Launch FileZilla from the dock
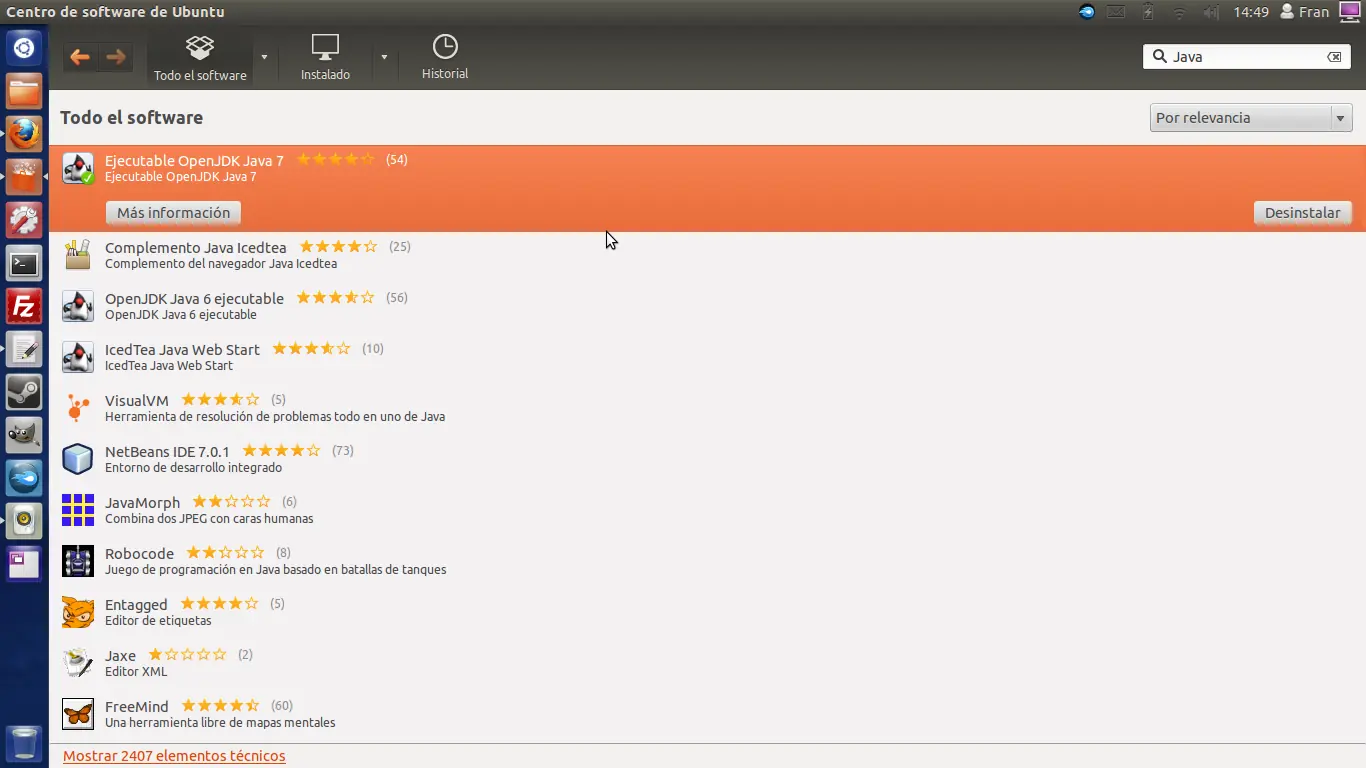The height and width of the screenshot is (768, 1366). point(24,306)
